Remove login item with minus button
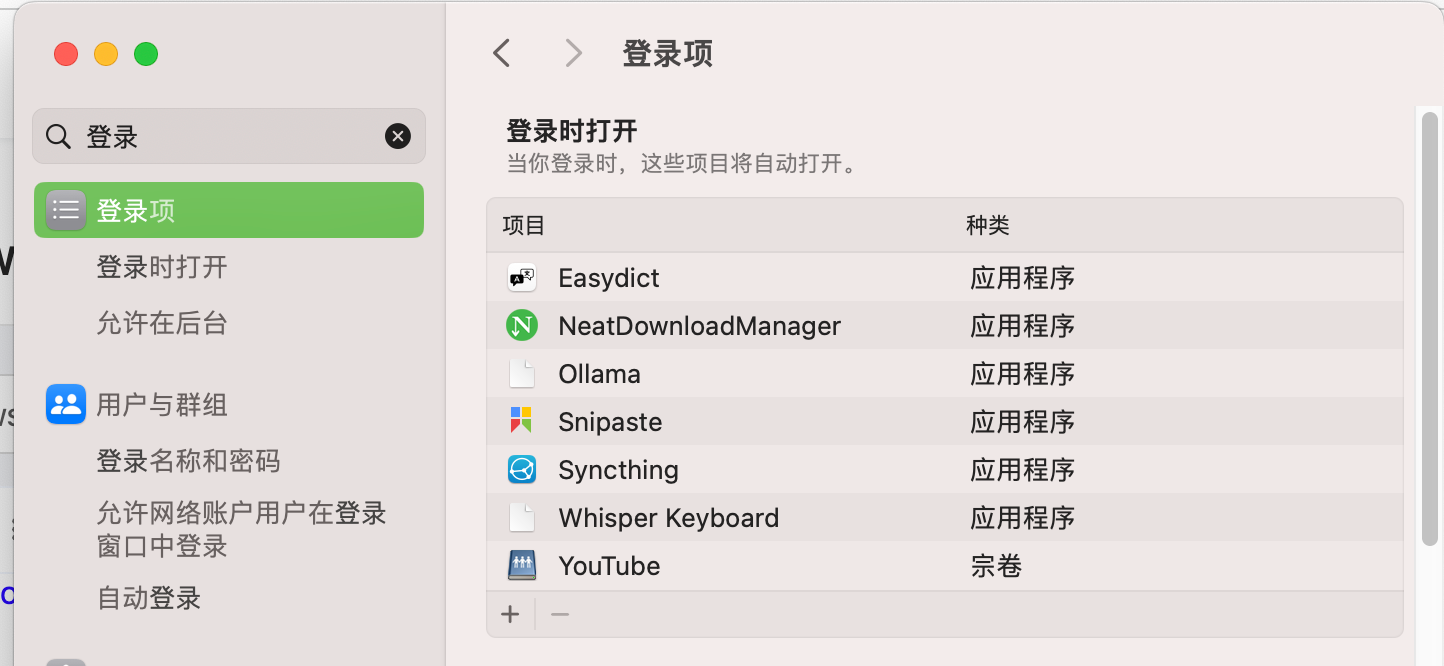The height and width of the screenshot is (666, 1444). tap(560, 614)
